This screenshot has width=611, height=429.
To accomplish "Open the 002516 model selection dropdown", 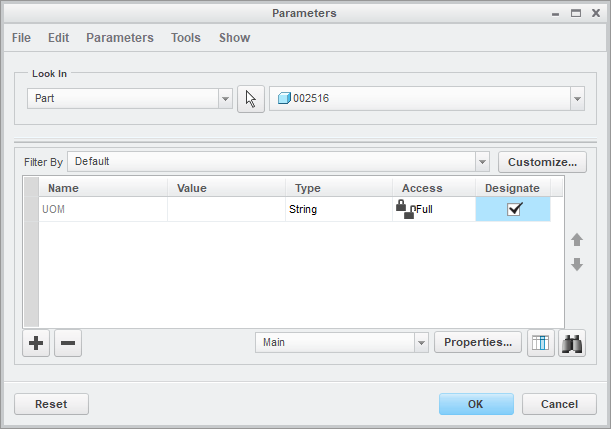I will (577, 99).
